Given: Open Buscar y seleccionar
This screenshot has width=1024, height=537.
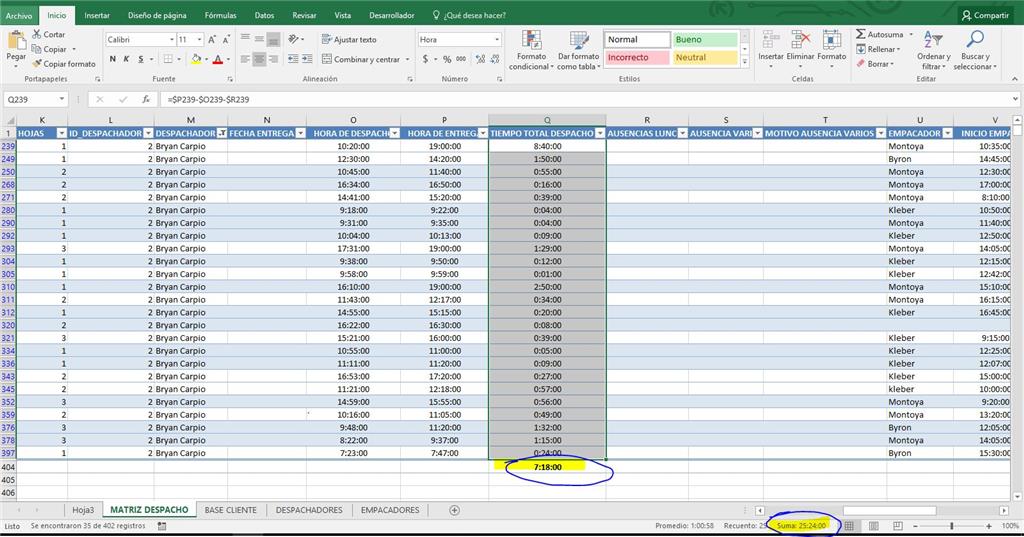Looking at the screenshot, I should tap(975, 50).
